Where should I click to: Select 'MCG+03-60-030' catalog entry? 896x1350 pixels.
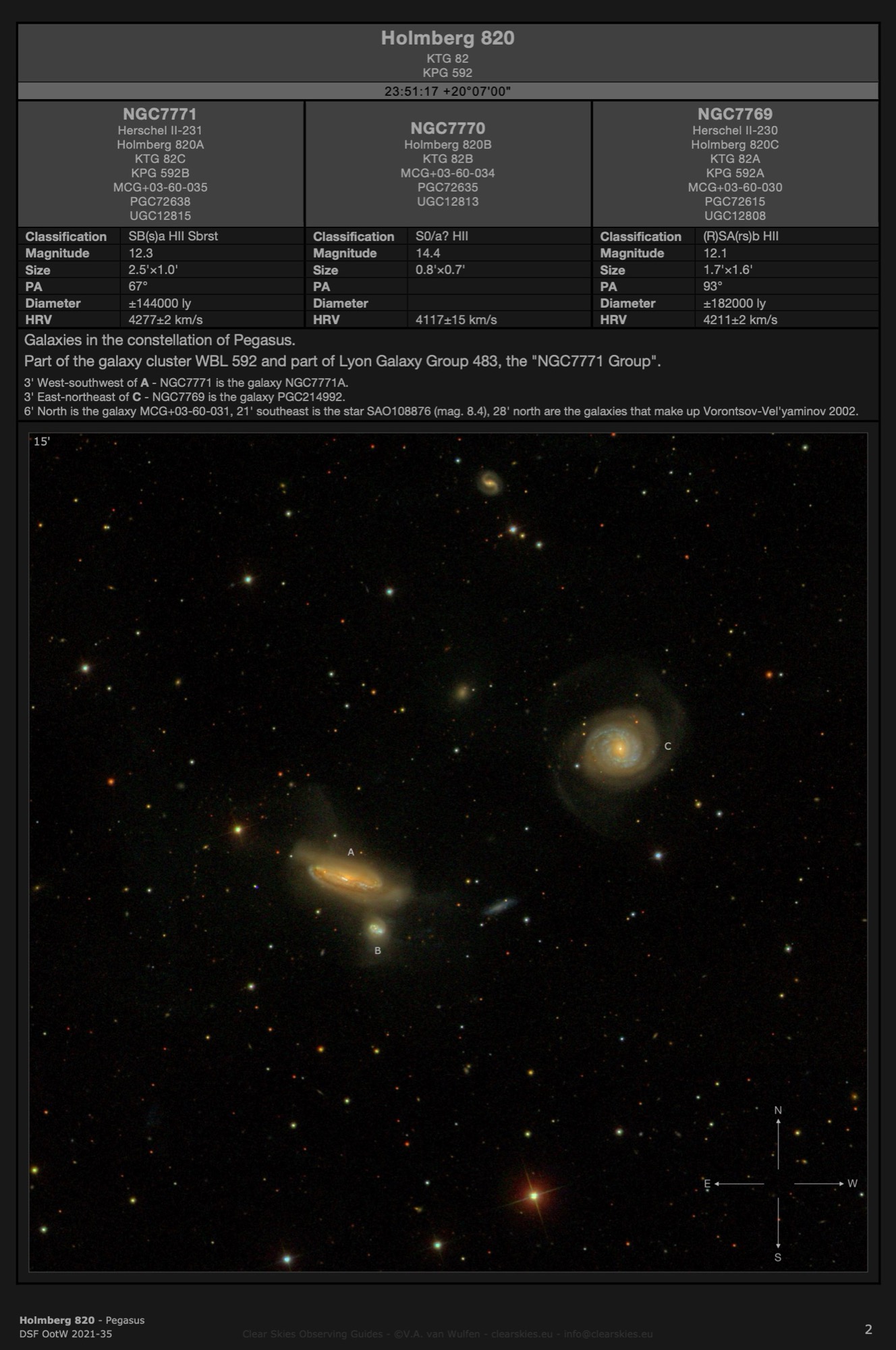tap(735, 187)
